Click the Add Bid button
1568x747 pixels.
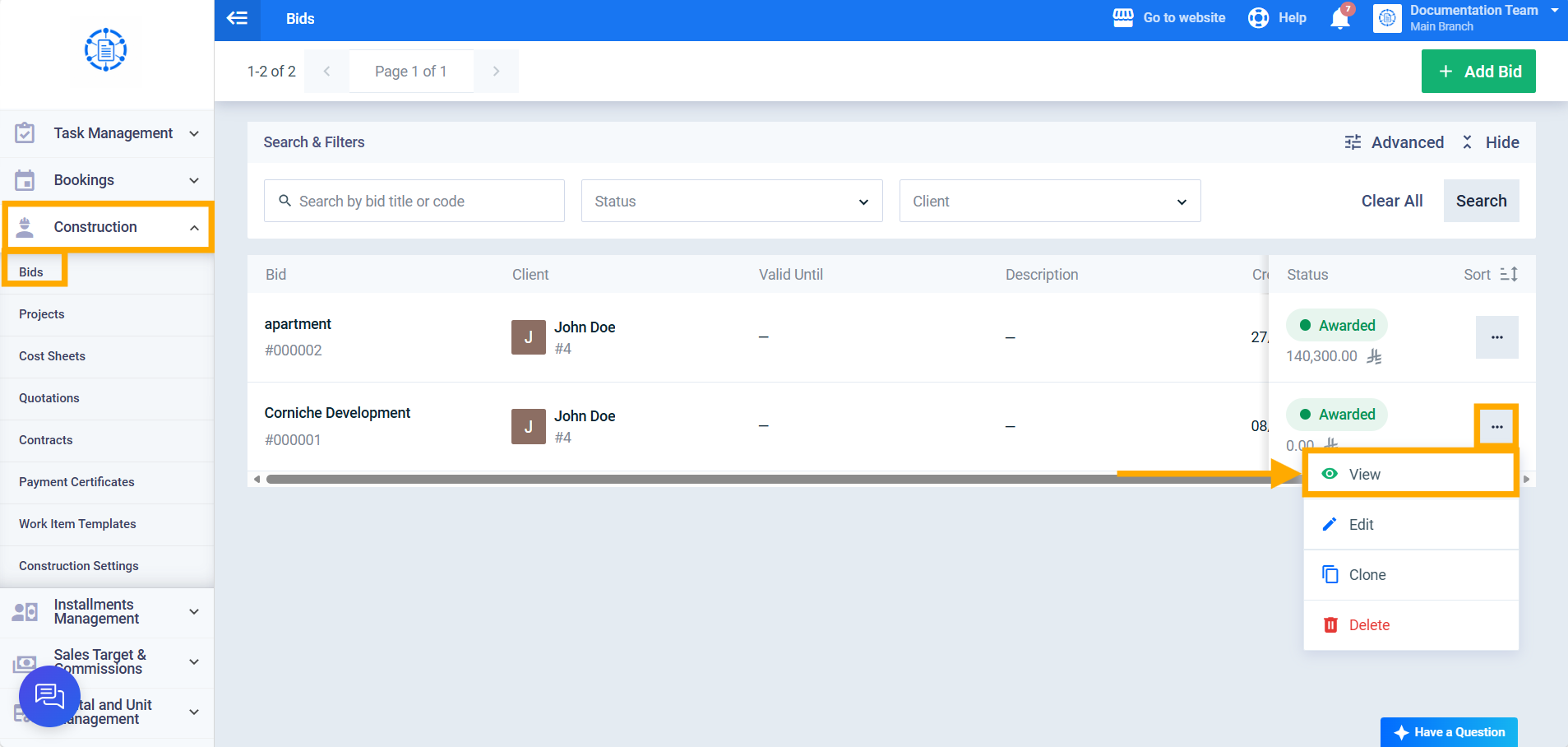click(1478, 72)
